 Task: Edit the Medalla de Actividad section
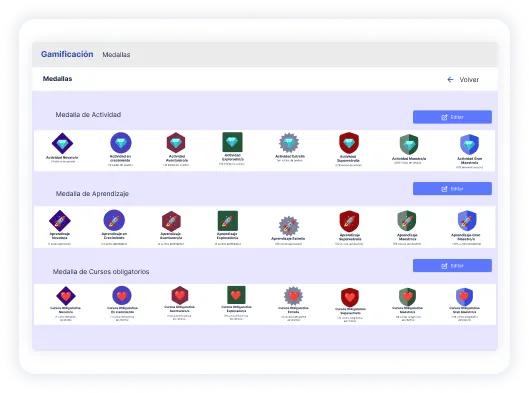coord(452,117)
